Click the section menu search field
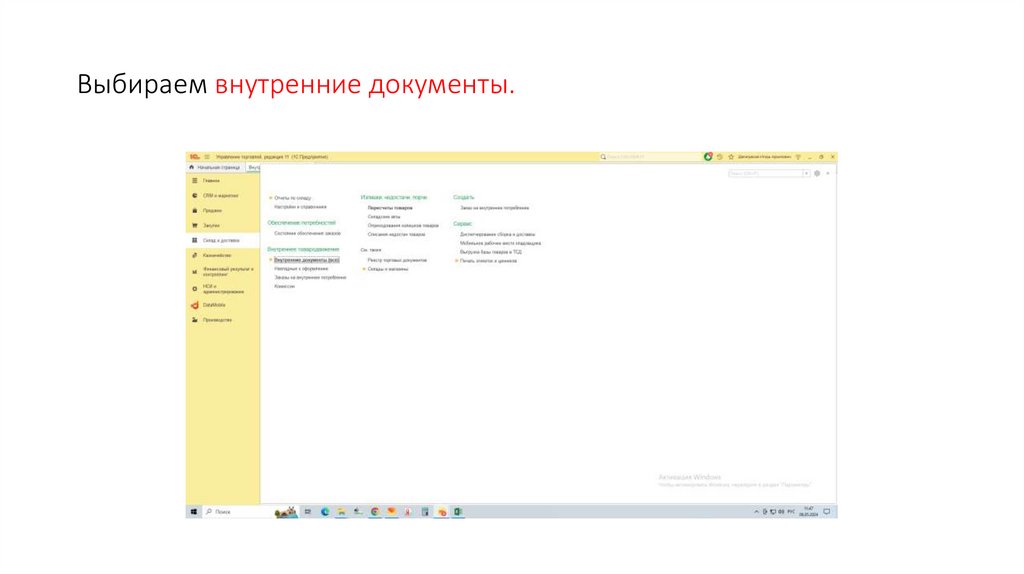Image resolution: width=1024 pixels, height=574 pixels. [765, 173]
